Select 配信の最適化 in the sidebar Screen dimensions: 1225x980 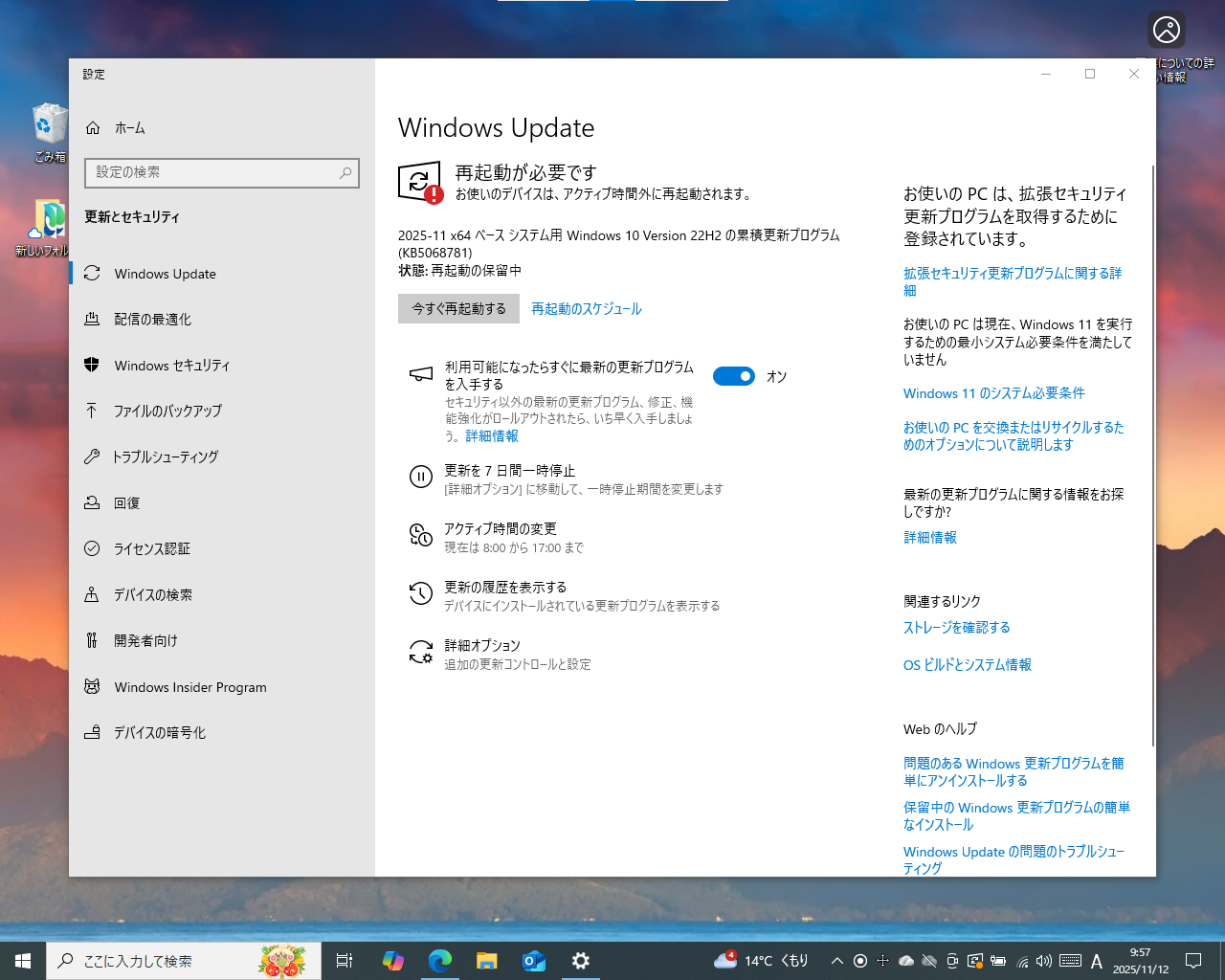click(x=159, y=319)
